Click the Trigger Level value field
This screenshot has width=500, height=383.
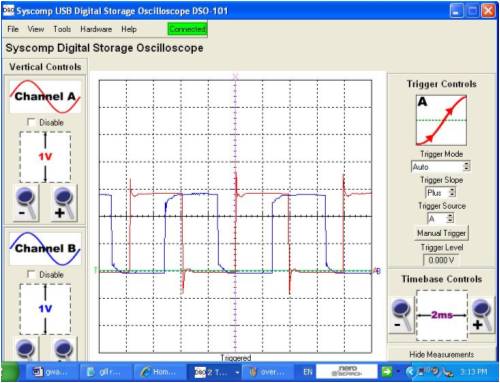click(441, 260)
